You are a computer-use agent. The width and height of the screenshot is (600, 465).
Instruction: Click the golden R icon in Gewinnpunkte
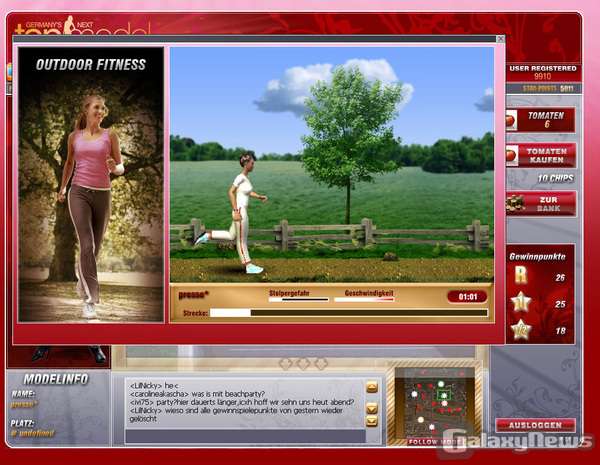(x=521, y=275)
